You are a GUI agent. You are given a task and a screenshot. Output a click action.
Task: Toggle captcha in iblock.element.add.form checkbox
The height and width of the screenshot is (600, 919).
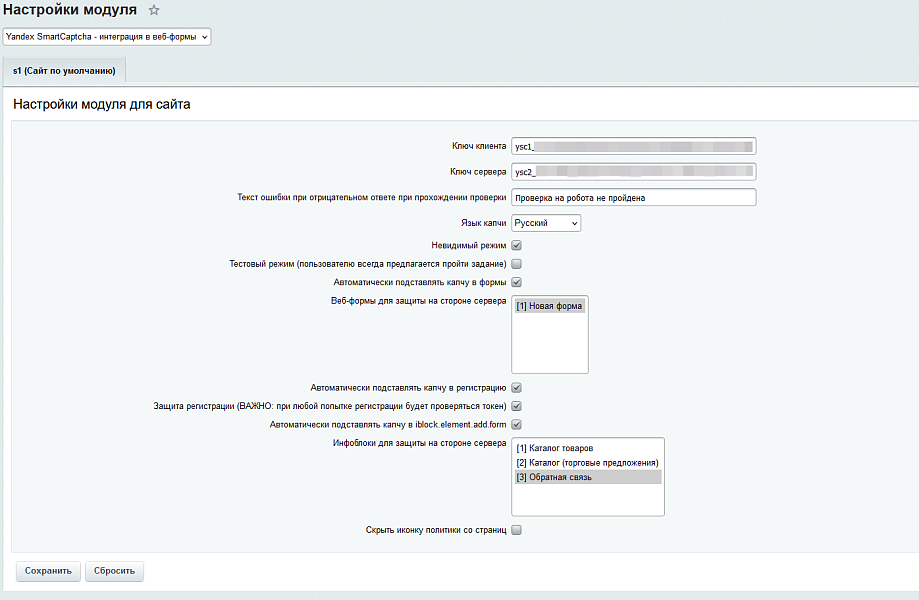point(517,425)
